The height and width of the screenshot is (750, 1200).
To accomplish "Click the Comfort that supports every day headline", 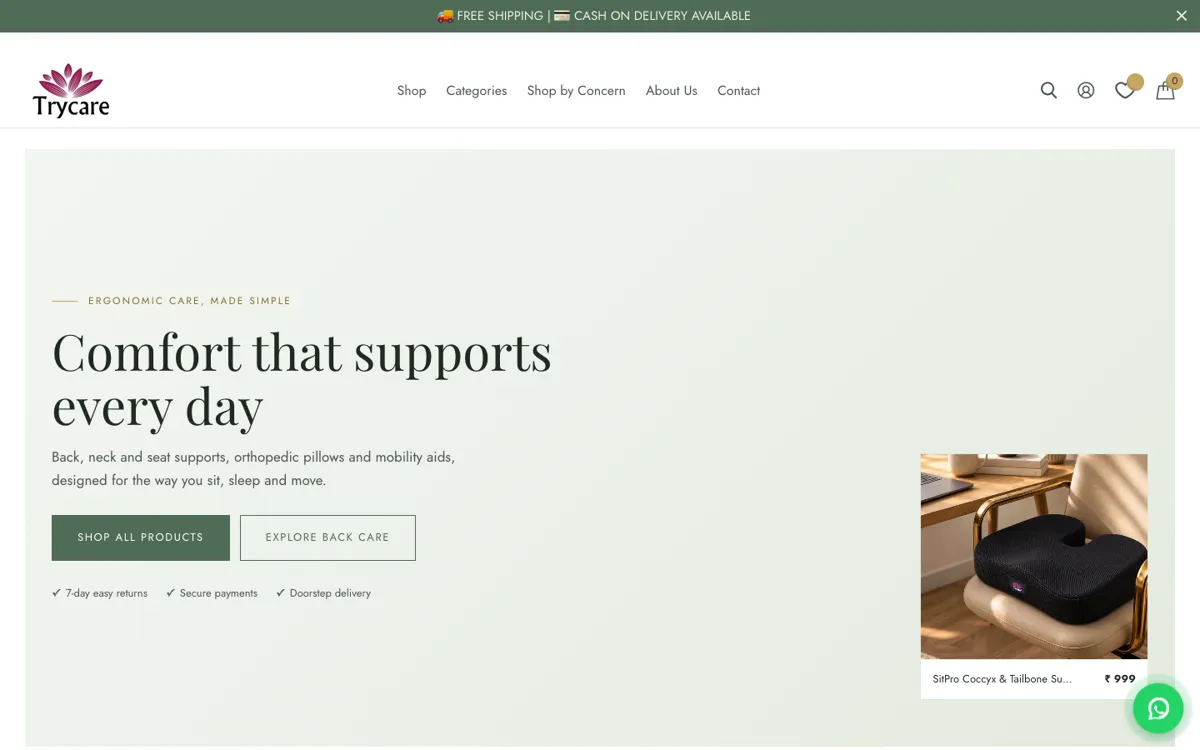I will coord(302,379).
